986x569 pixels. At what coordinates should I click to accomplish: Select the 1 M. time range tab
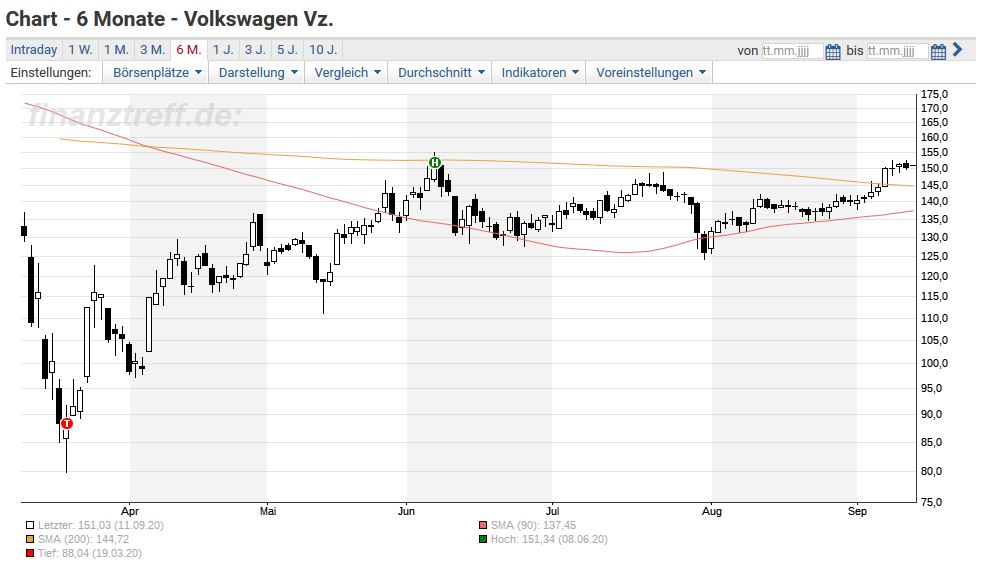[116, 50]
